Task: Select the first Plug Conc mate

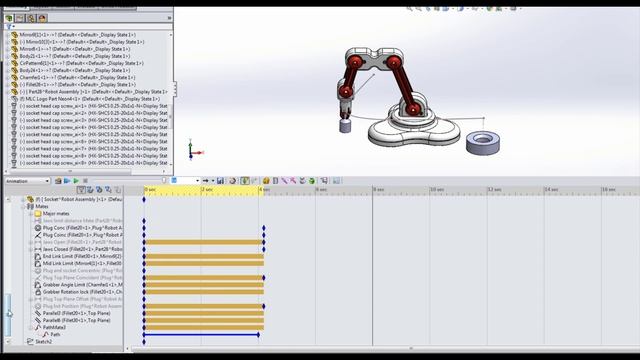Action: tap(82, 228)
